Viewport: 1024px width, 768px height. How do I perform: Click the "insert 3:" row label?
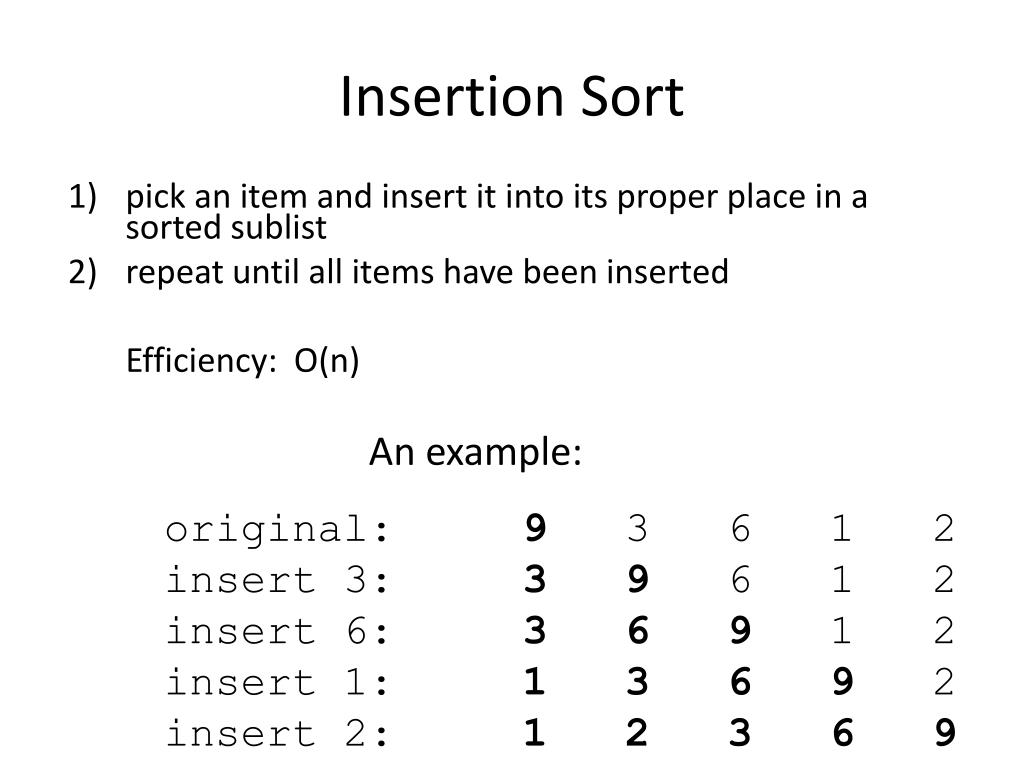tap(278, 579)
